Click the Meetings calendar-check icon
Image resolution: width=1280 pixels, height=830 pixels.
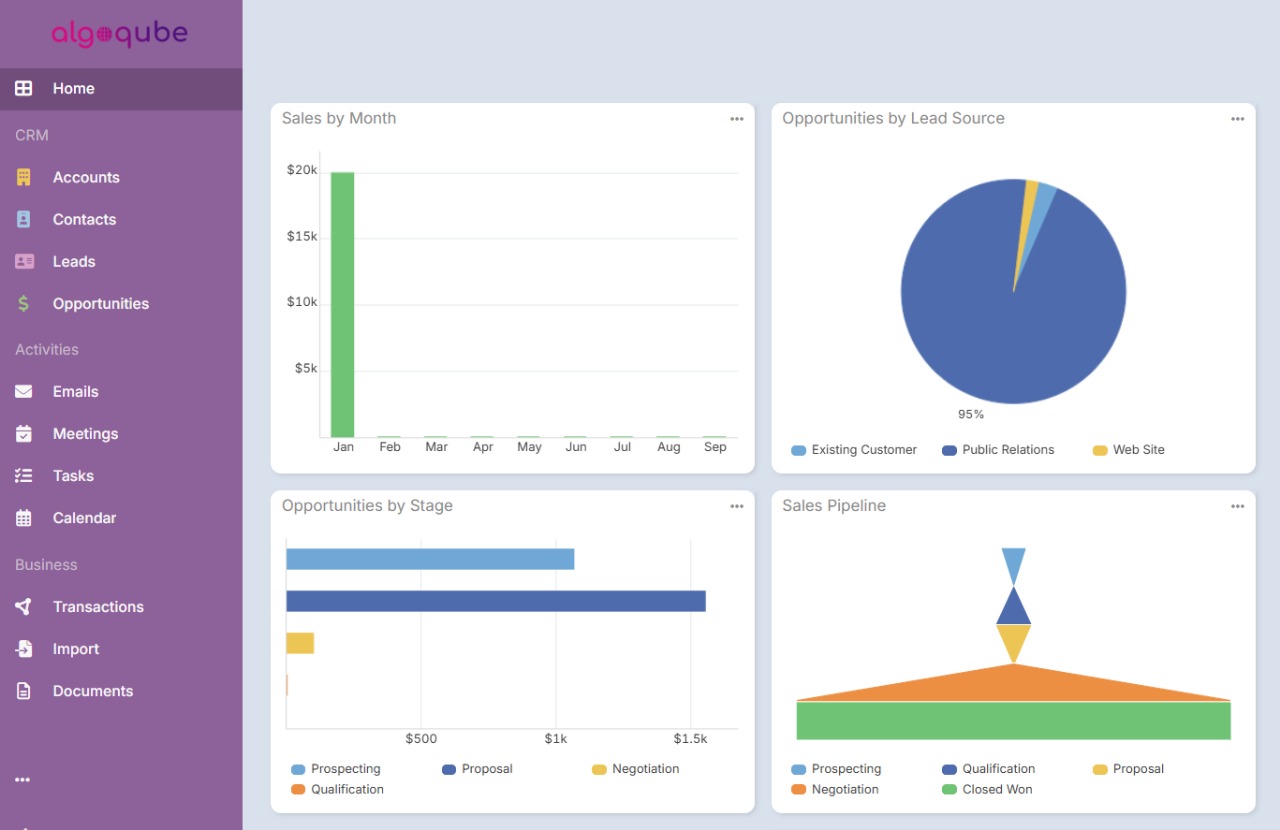24,433
